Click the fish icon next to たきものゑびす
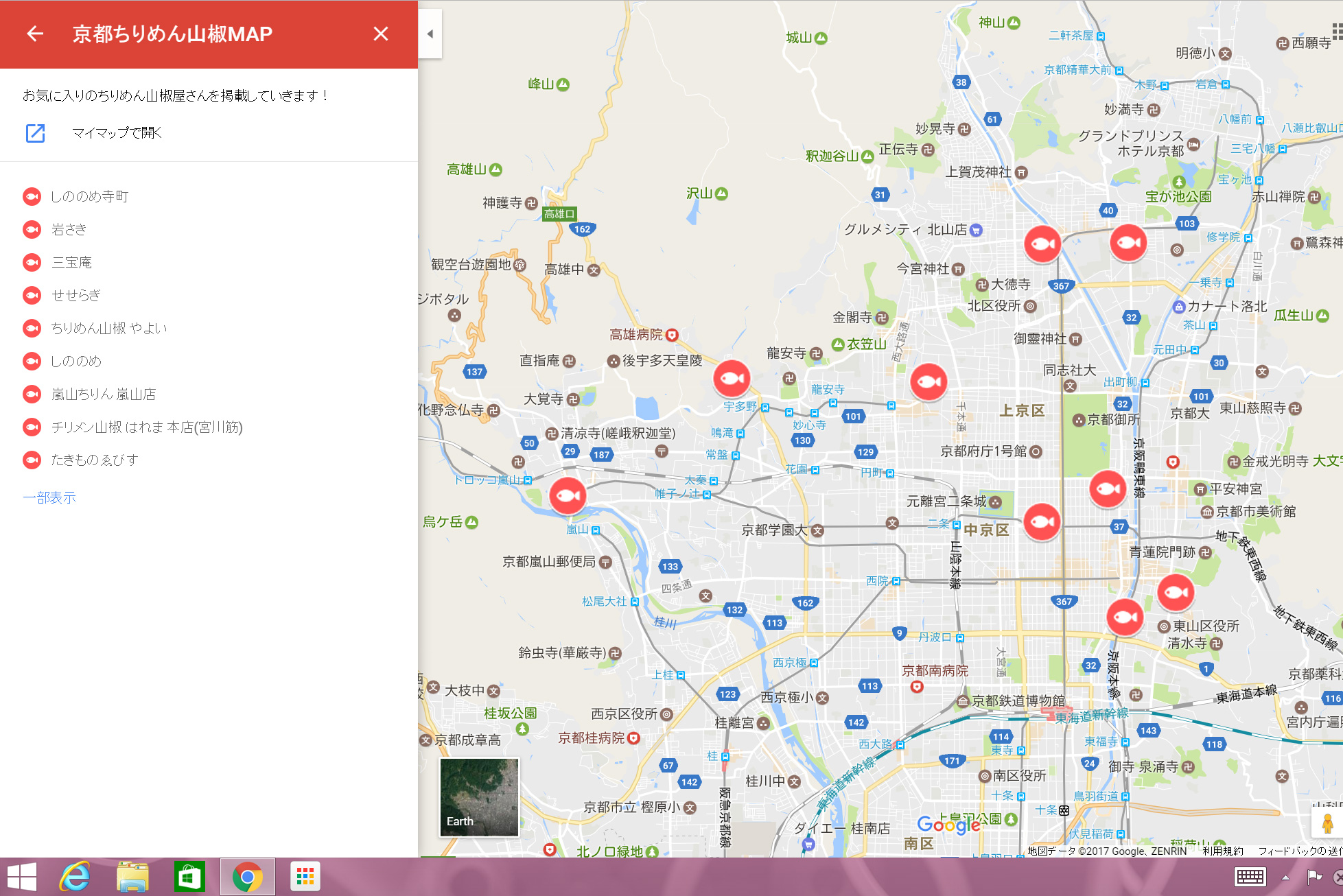Screen dimensions: 1343x896 32,460
